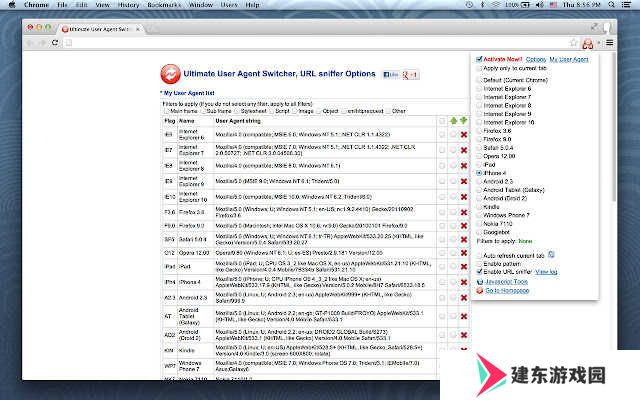Click the green move-down arrow
Image resolution: width=640 pixels, height=400 pixels.
tap(463, 120)
